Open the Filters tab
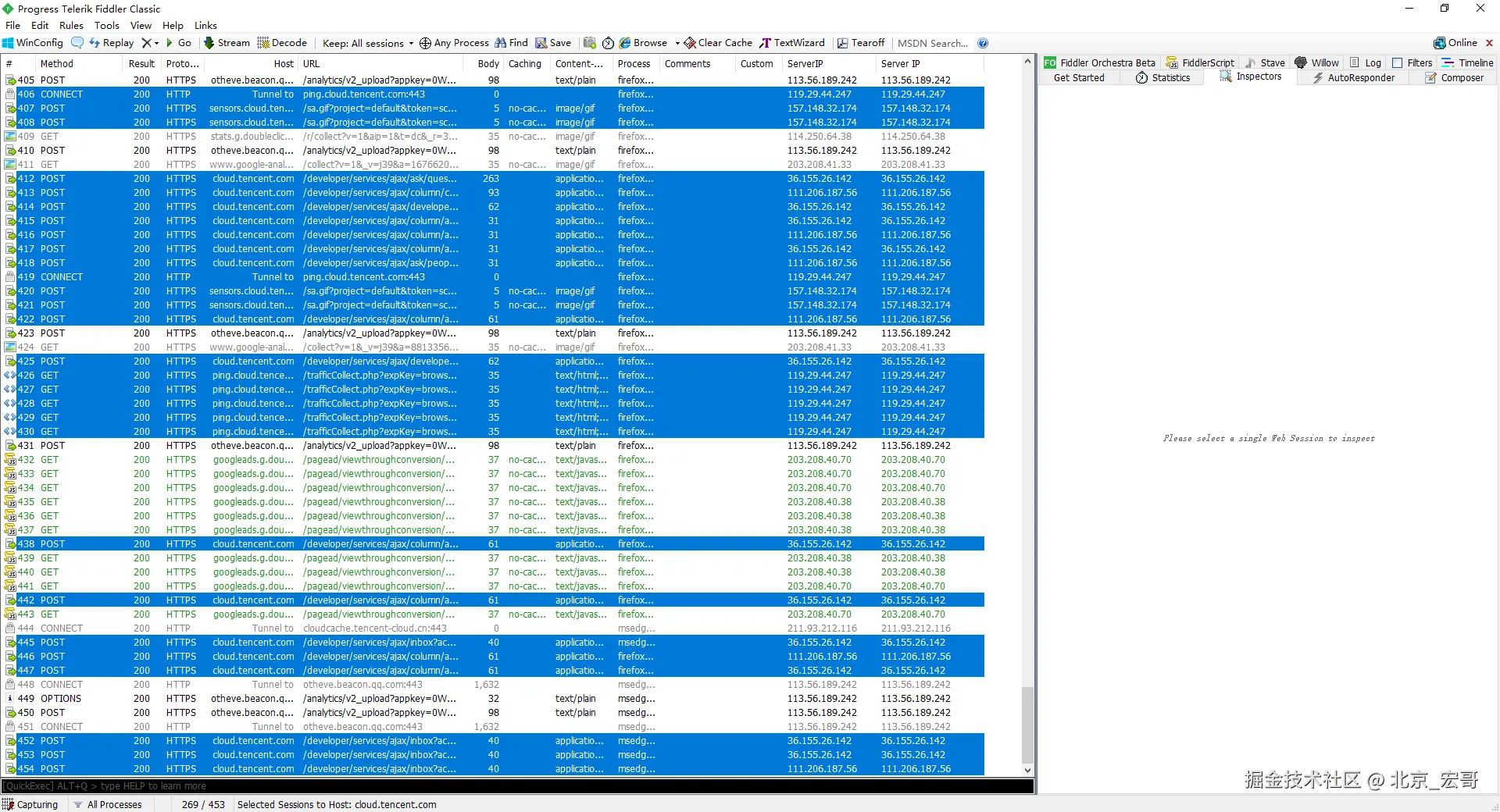 (x=1412, y=62)
